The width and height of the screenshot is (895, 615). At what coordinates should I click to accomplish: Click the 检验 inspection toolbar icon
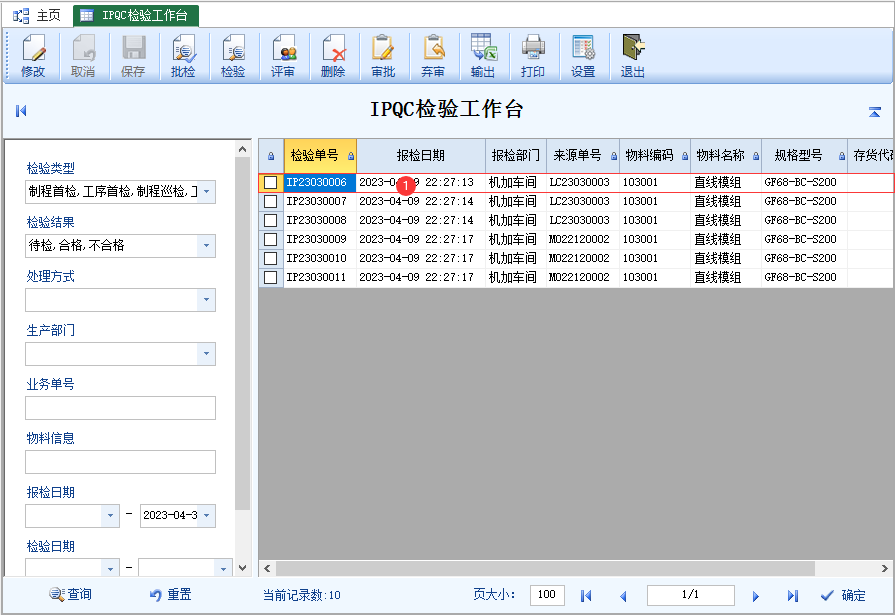[x=233, y=56]
